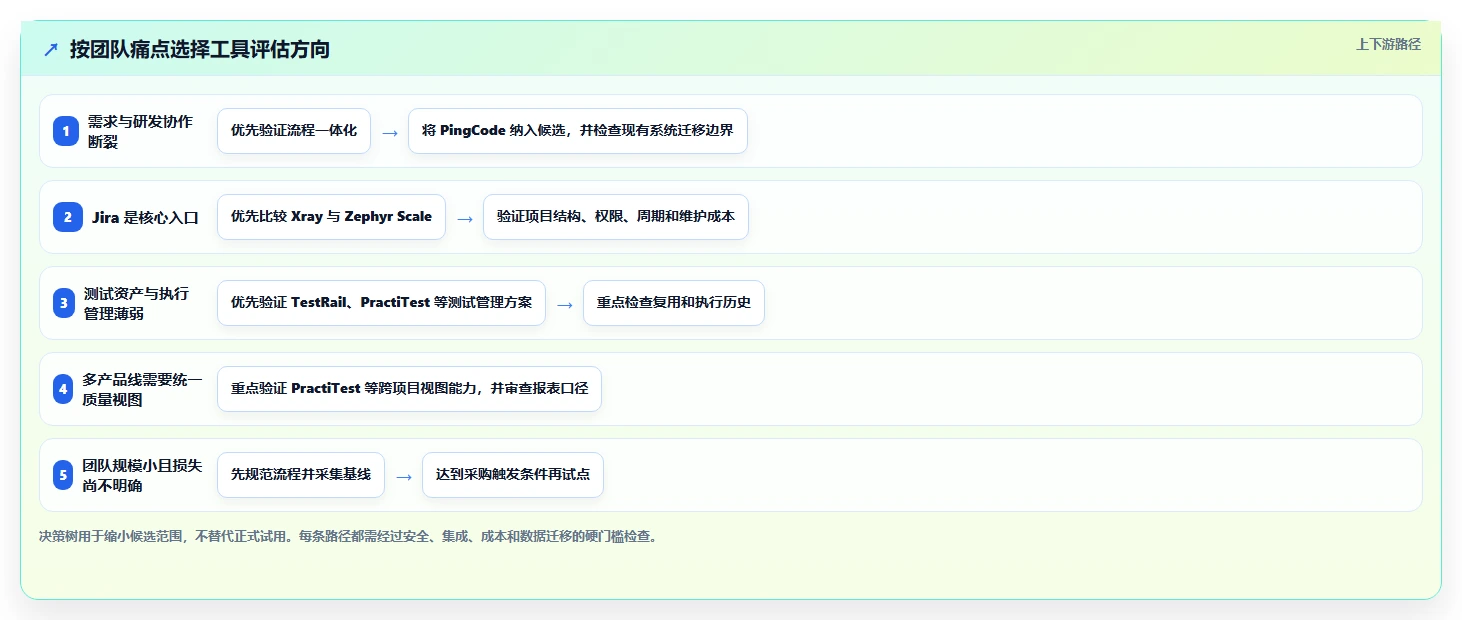Screen dimensions: 1462x620
Task: Click the 优先验证流程一体化 chip
Action: pos(294,131)
